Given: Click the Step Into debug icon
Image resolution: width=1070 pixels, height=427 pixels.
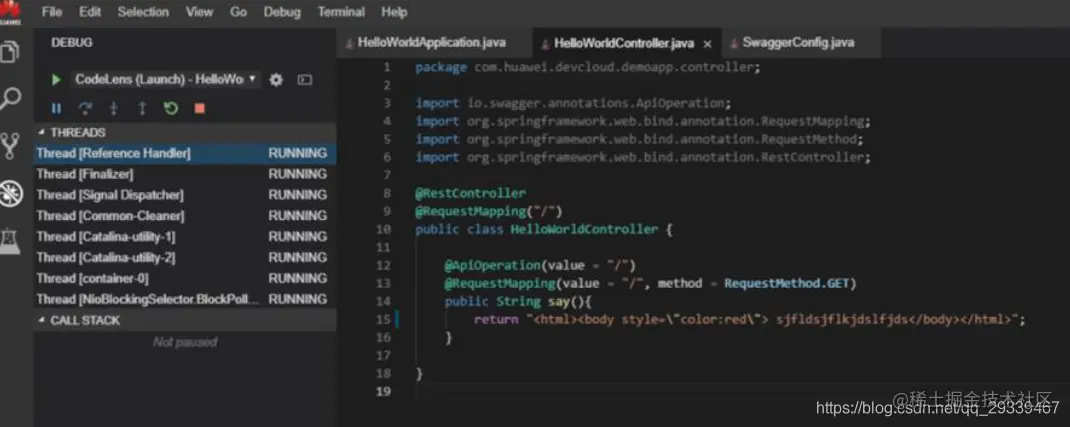Looking at the screenshot, I should coord(114,108).
